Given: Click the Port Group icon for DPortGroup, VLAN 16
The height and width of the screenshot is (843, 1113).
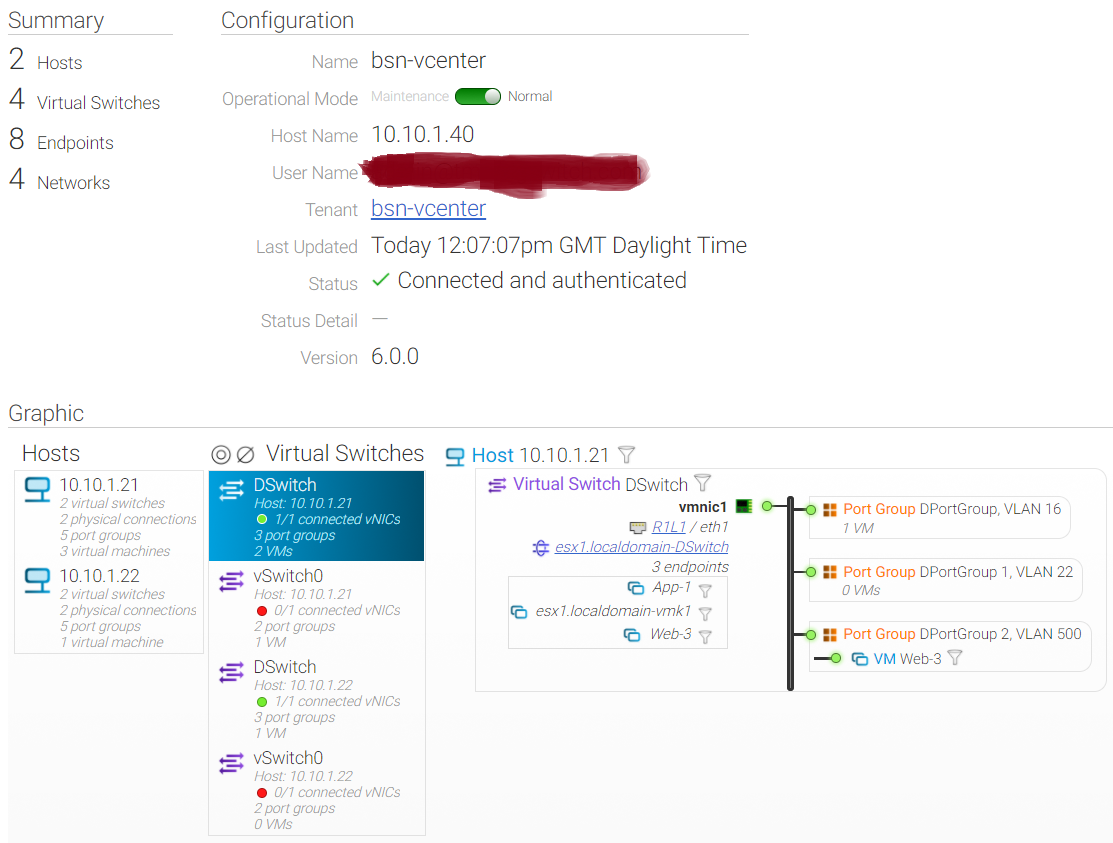Looking at the screenshot, I should tap(830, 509).
